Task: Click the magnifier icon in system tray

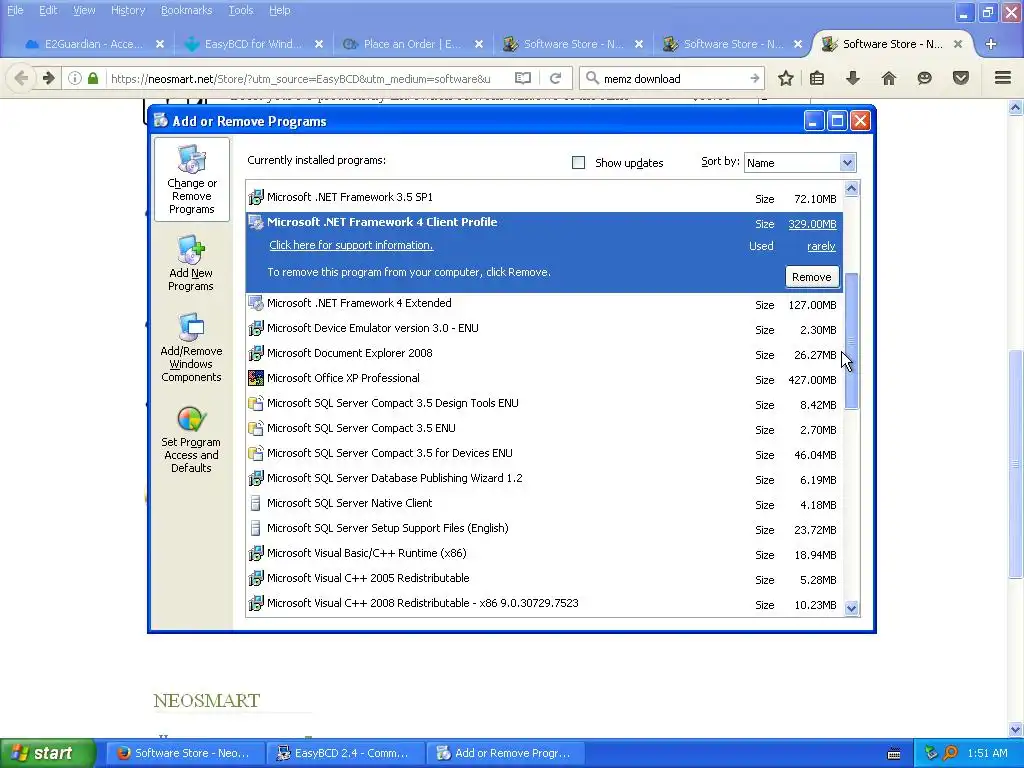Action: tap(950, 753)
